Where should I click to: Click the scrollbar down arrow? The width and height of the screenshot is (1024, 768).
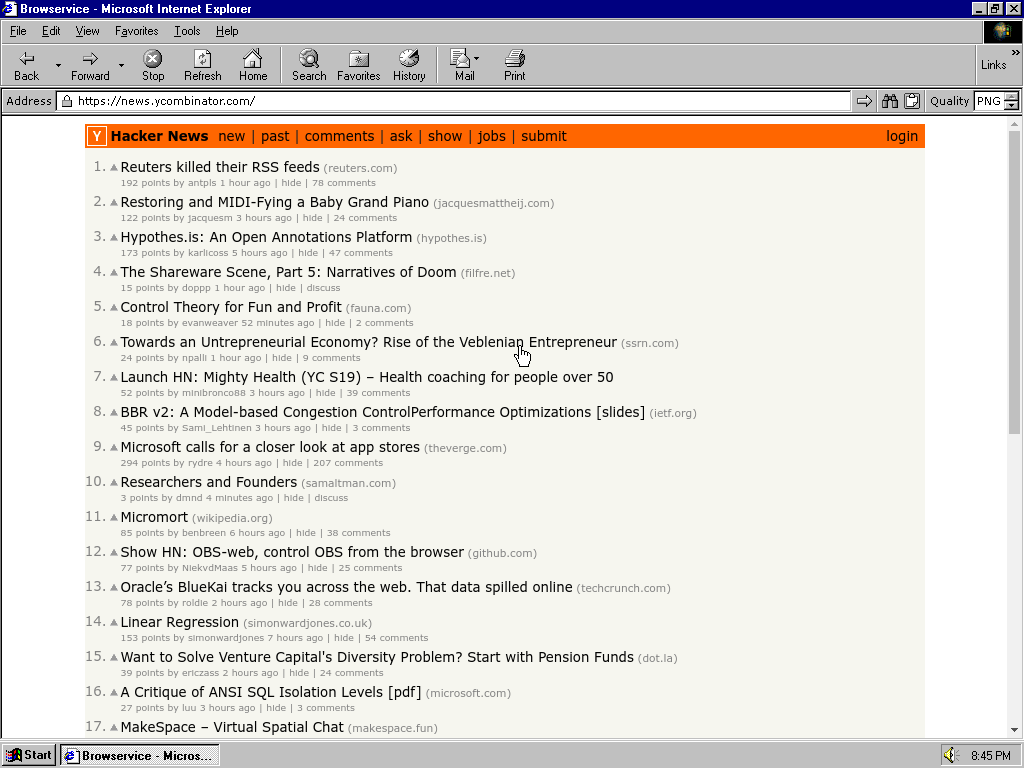coord(1014,730)
